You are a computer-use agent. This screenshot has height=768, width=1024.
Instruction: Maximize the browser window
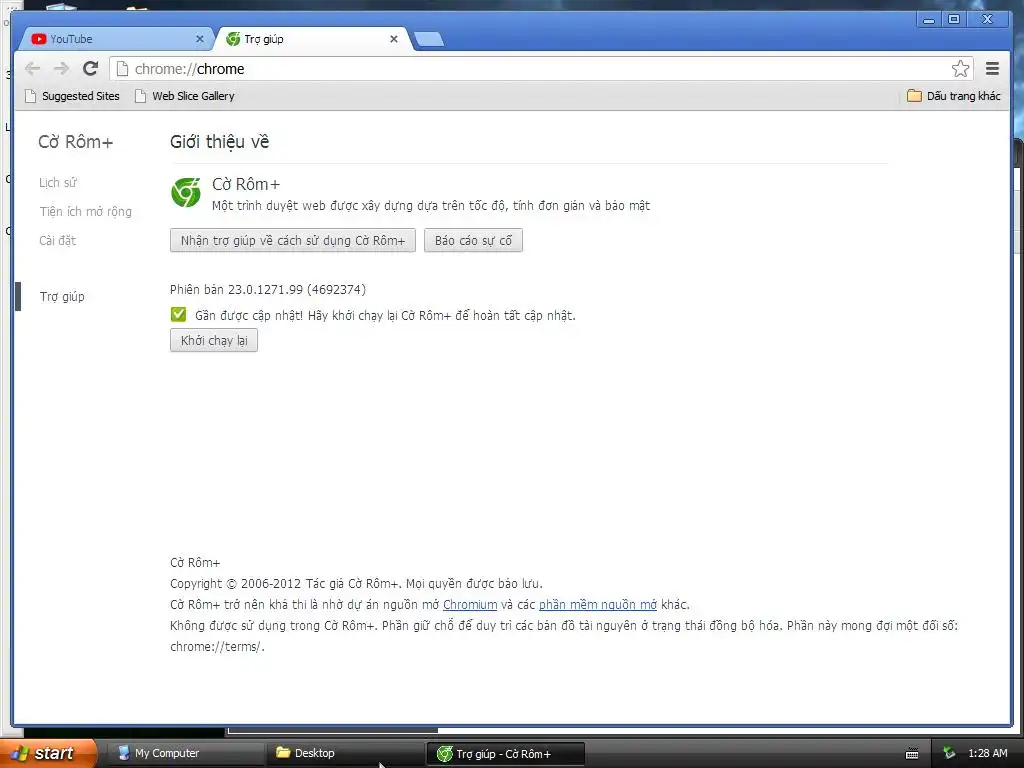[x=954, y=20]
